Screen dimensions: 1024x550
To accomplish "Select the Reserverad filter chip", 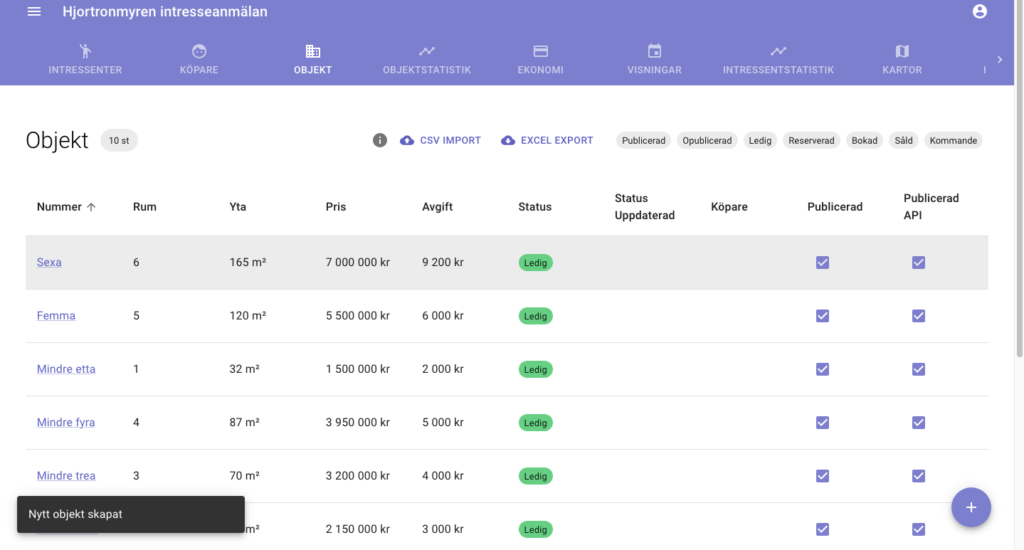I will 811,141.
